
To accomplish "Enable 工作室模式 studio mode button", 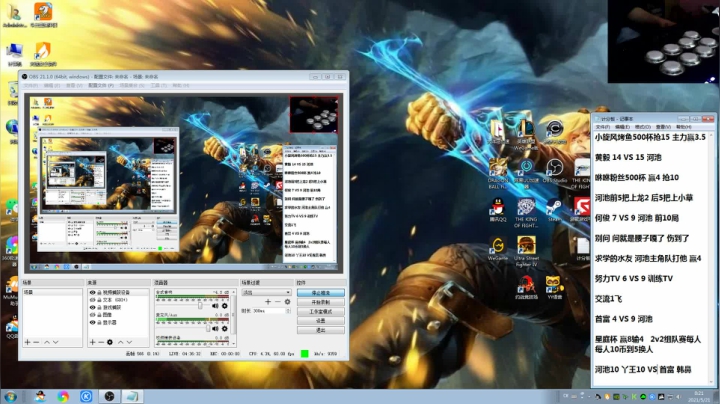I will point(321,312).
